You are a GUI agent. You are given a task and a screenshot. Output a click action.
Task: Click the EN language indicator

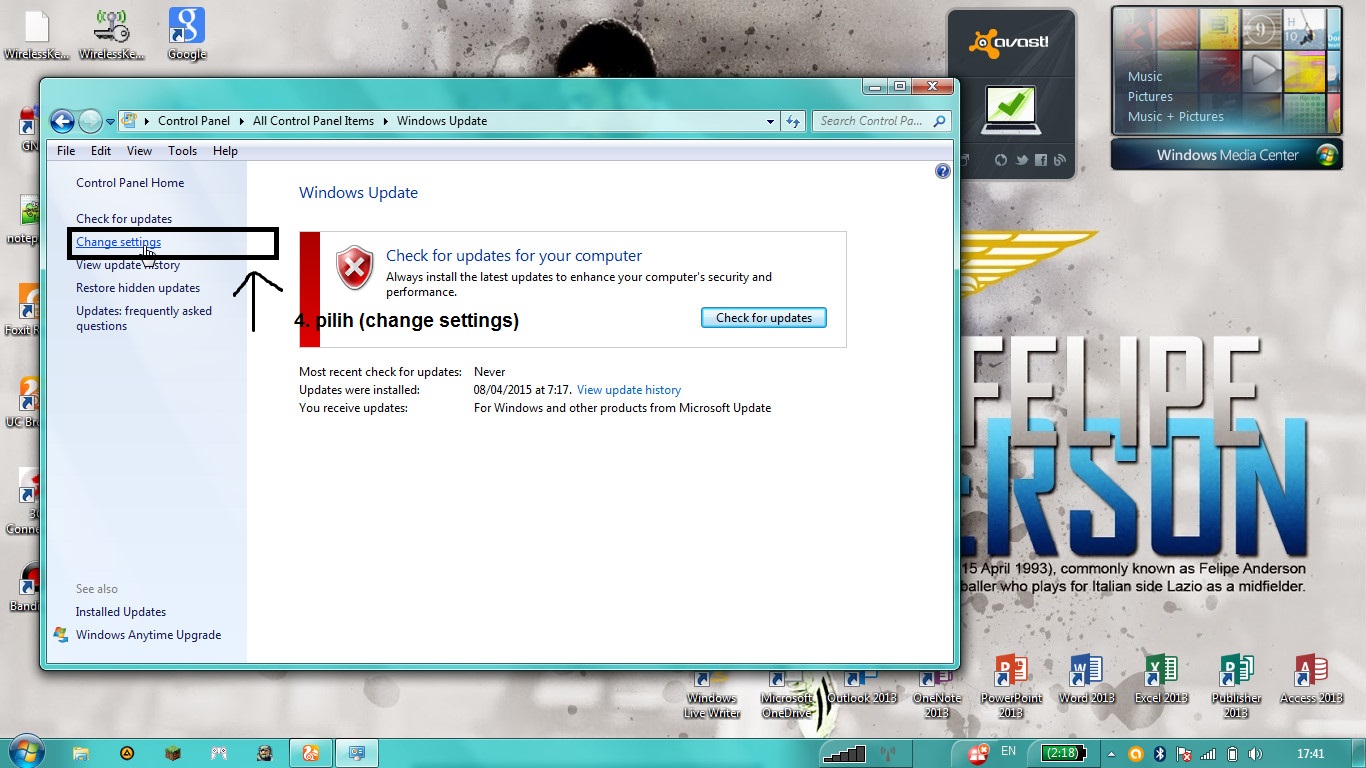click(1008, 751)
